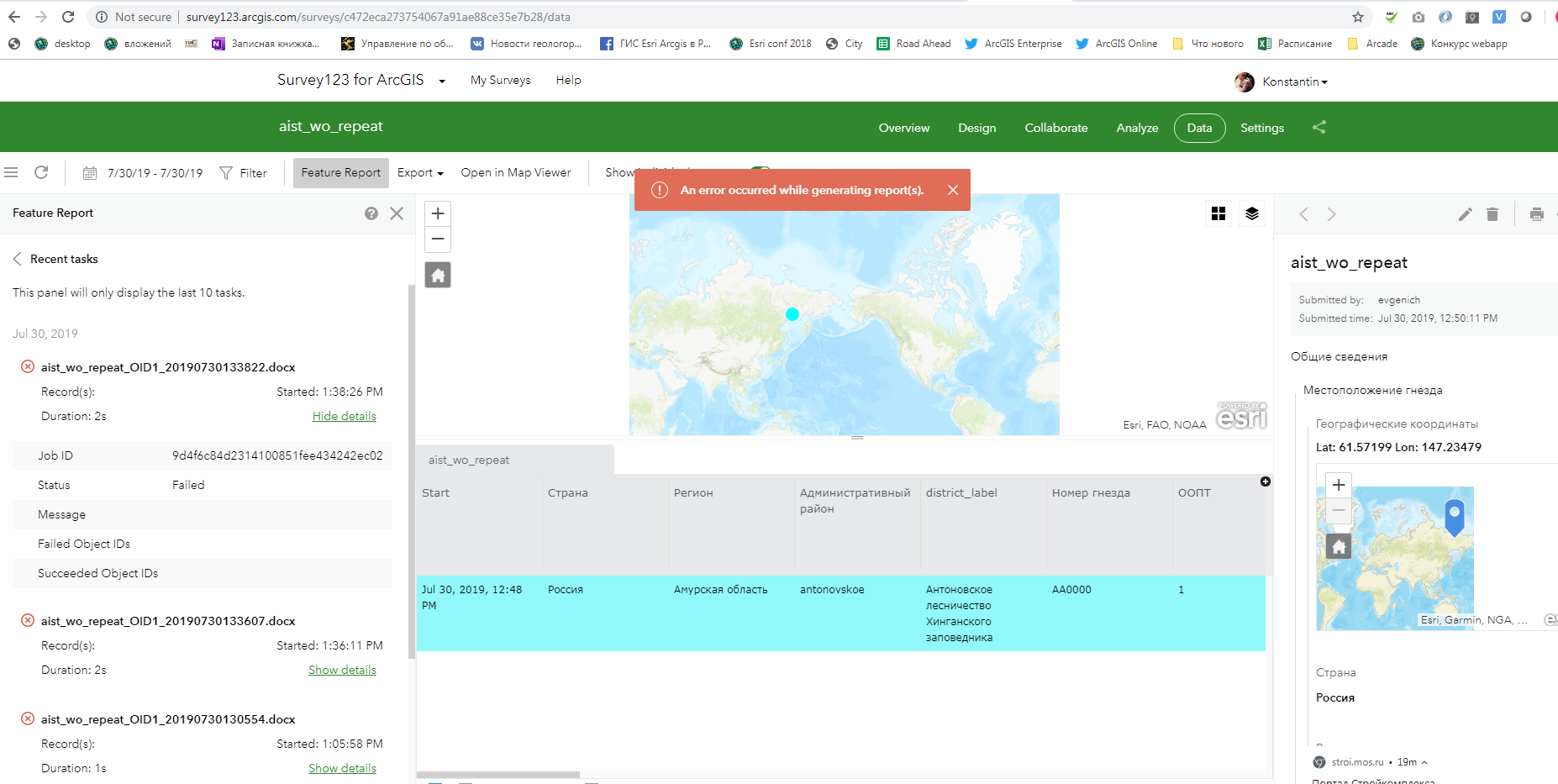Zoom out on the main map
The image size is (1558, 784).
tap(438, 239)
